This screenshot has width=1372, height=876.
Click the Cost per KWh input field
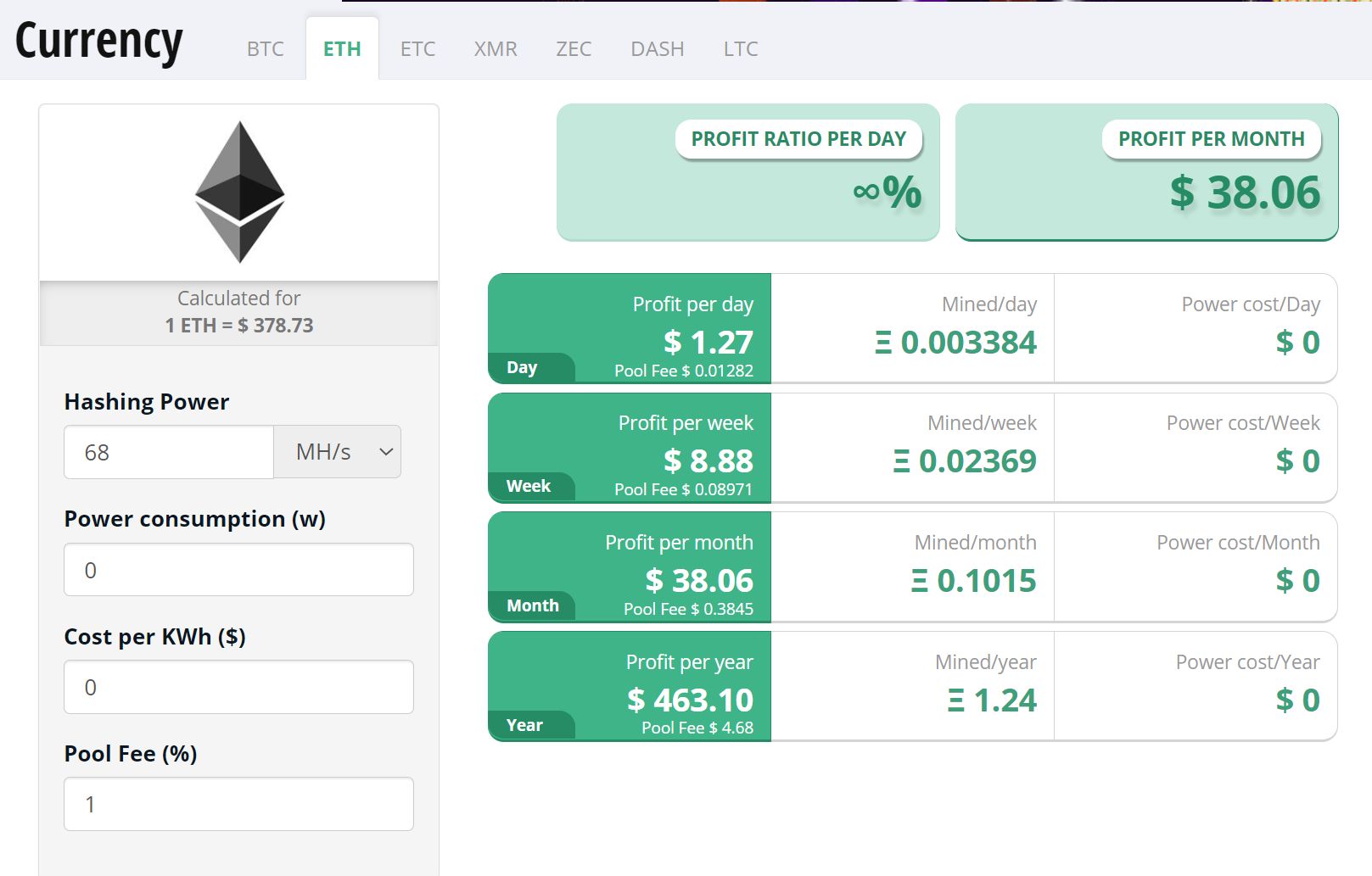[238, 687]
